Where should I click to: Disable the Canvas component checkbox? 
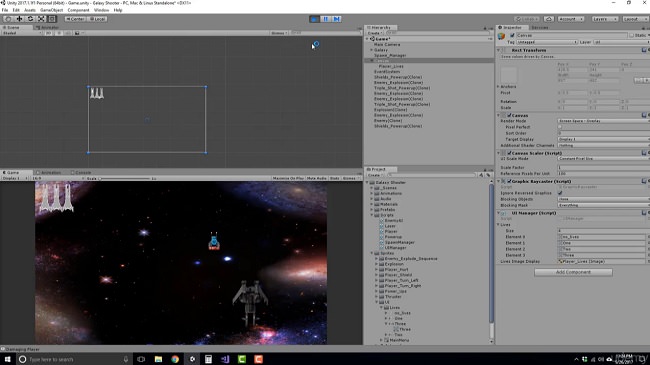pyautogui.click(x=509, y=115)
